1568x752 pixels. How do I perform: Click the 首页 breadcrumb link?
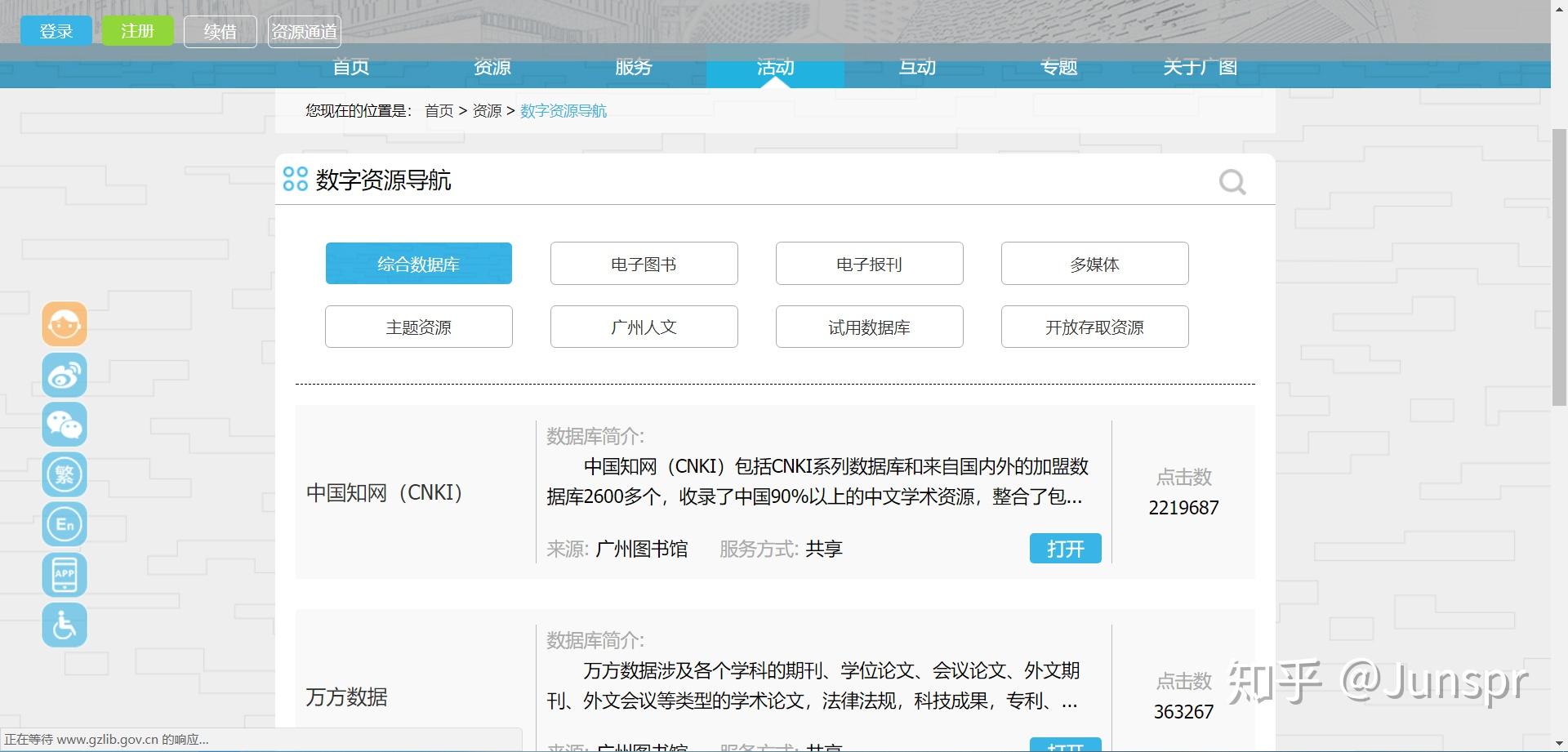(439, 111)
